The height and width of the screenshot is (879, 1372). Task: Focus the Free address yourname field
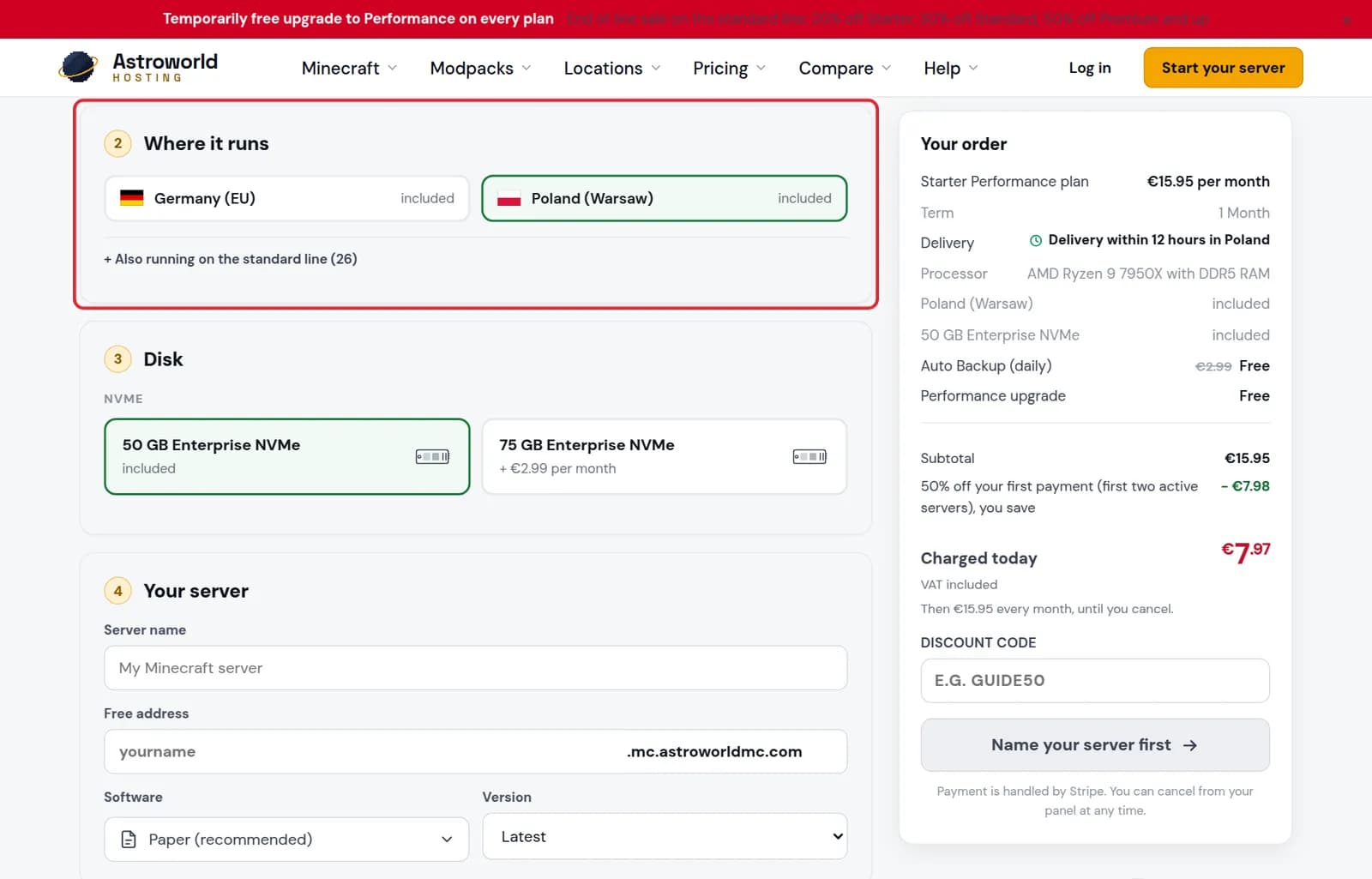(x=475, y=751)
